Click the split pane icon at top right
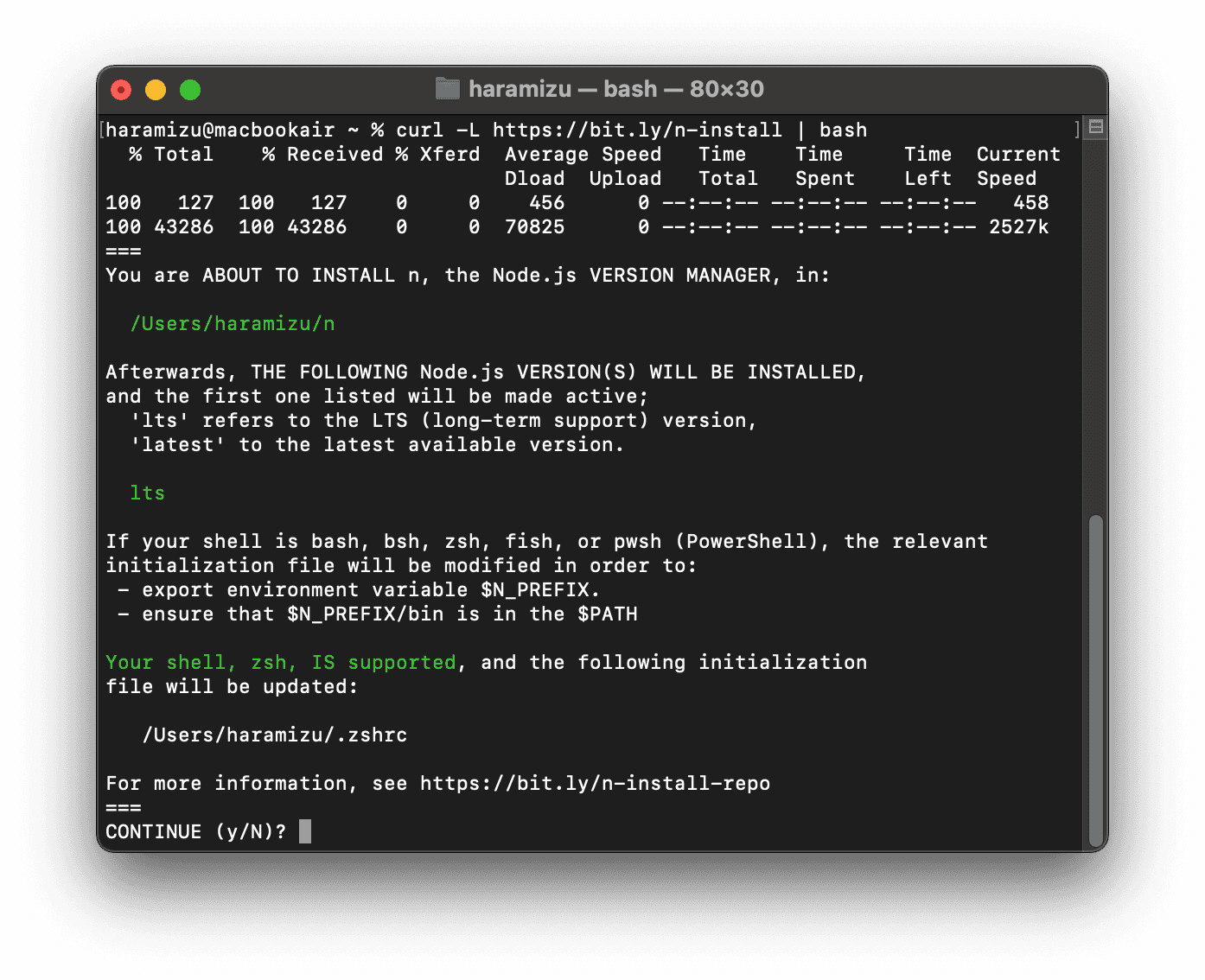Screen dimensions: 1205x980 pos(1096,127)
